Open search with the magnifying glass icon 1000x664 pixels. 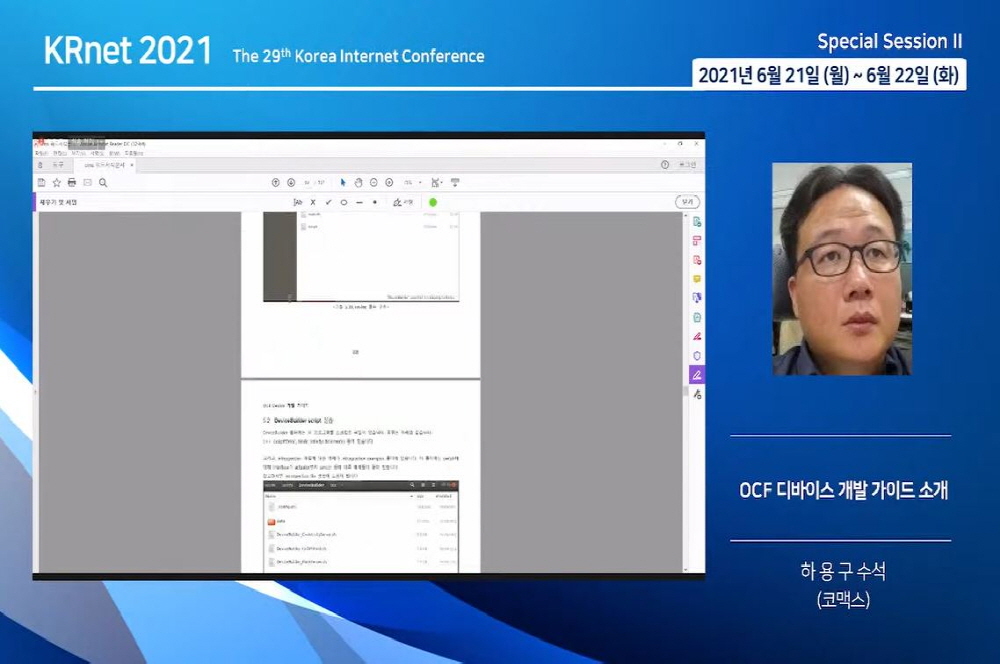tap(103, 183)
